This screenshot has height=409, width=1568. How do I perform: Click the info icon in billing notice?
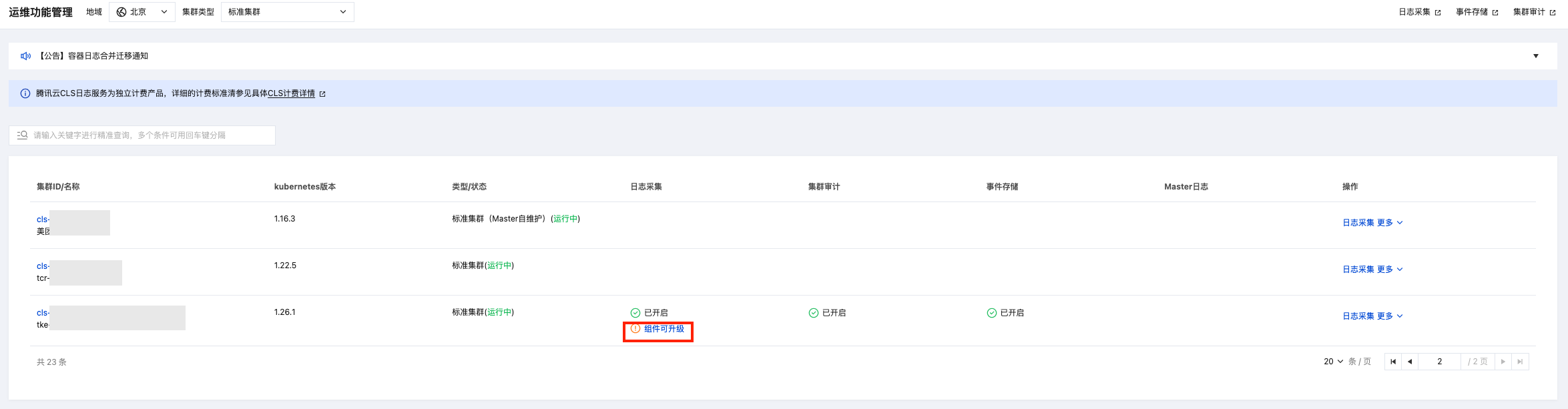[25, 93]
